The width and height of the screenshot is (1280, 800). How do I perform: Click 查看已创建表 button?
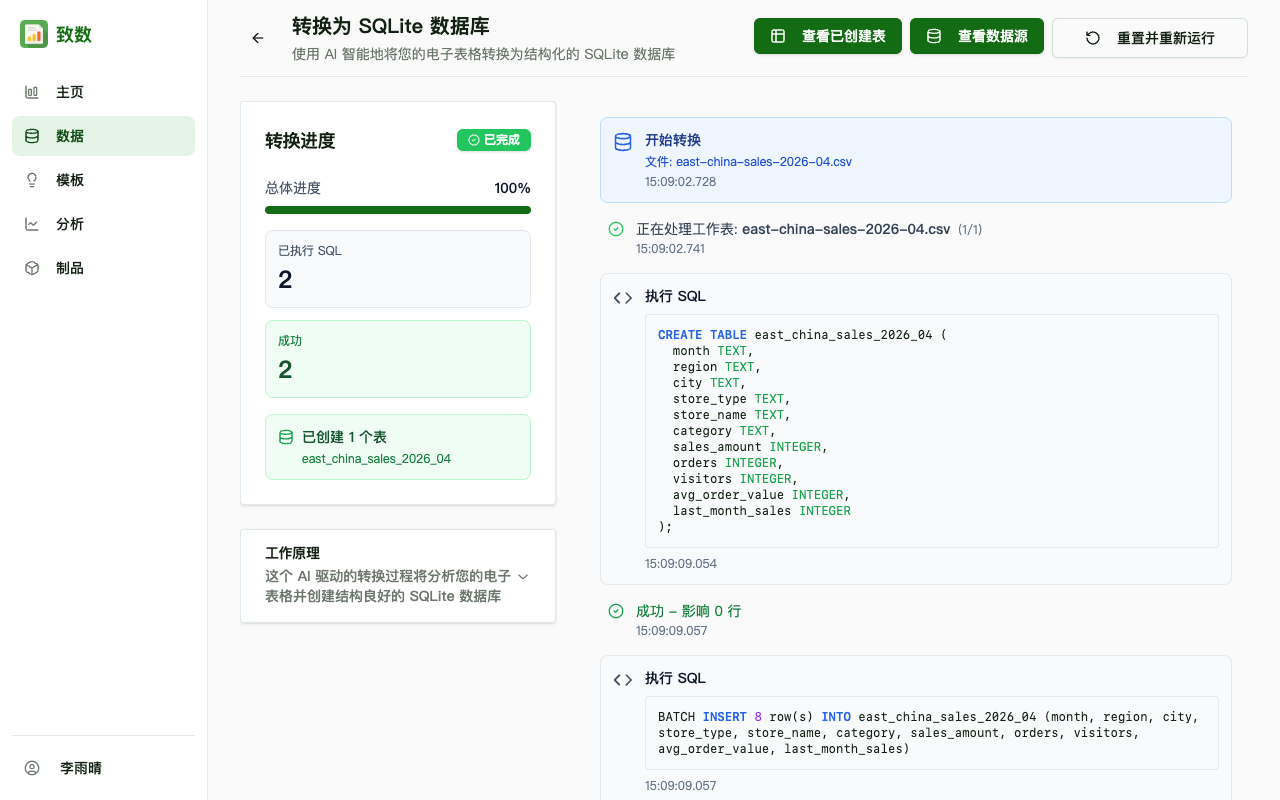828,36
